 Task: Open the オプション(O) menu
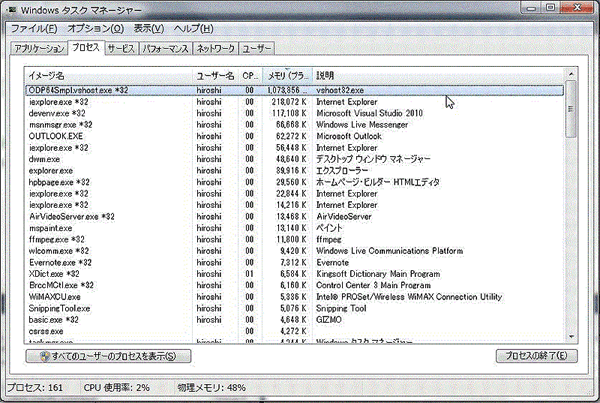coord(96,28)
